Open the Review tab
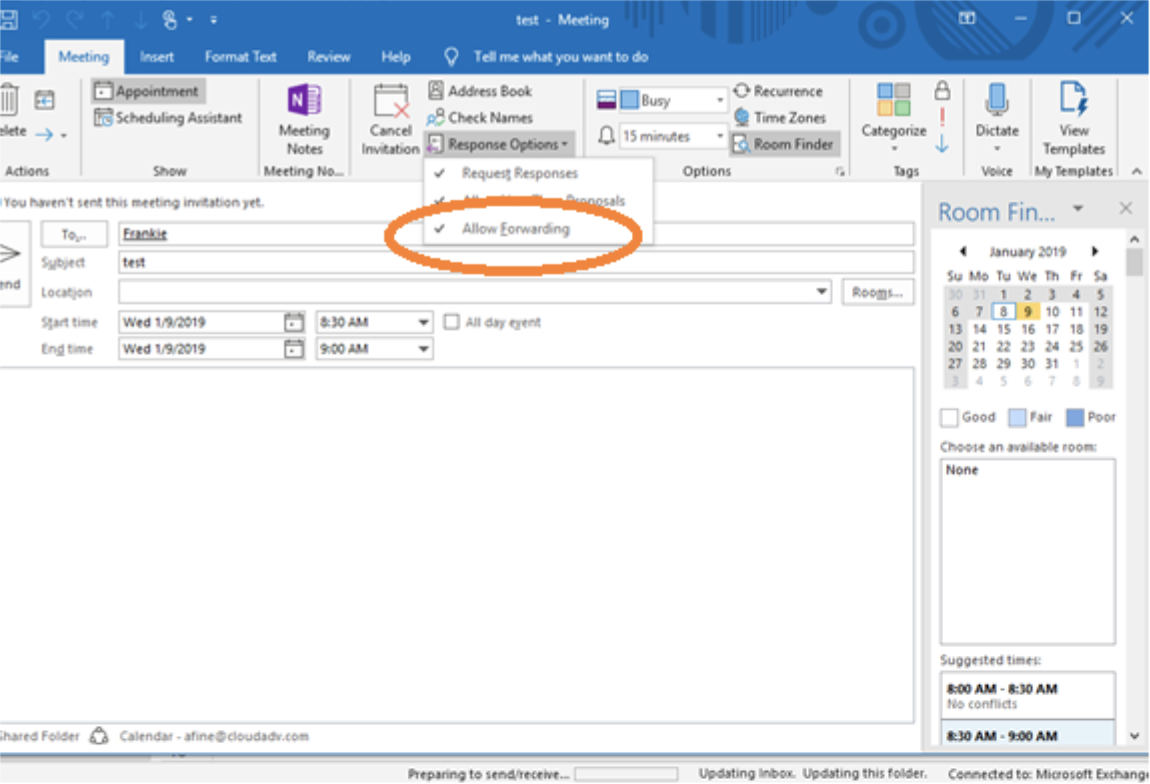The width and height of the screenshot is (1150, 784). coord(329,57)
